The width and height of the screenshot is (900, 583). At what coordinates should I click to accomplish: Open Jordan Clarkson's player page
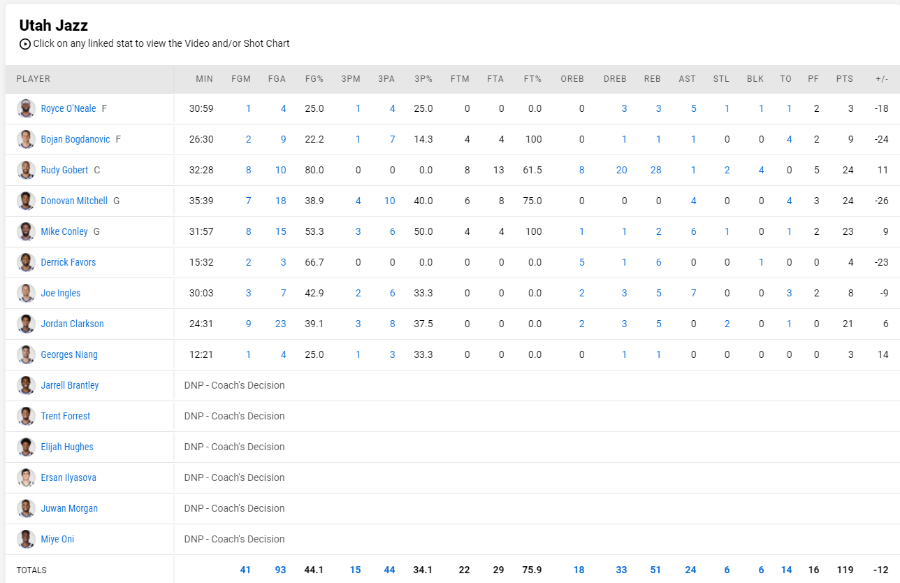72,324
